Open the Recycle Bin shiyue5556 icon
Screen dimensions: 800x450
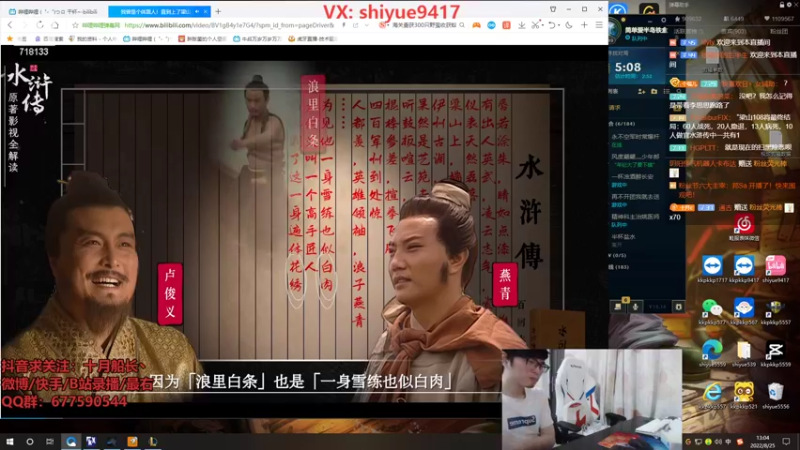[x=776, y=395]
